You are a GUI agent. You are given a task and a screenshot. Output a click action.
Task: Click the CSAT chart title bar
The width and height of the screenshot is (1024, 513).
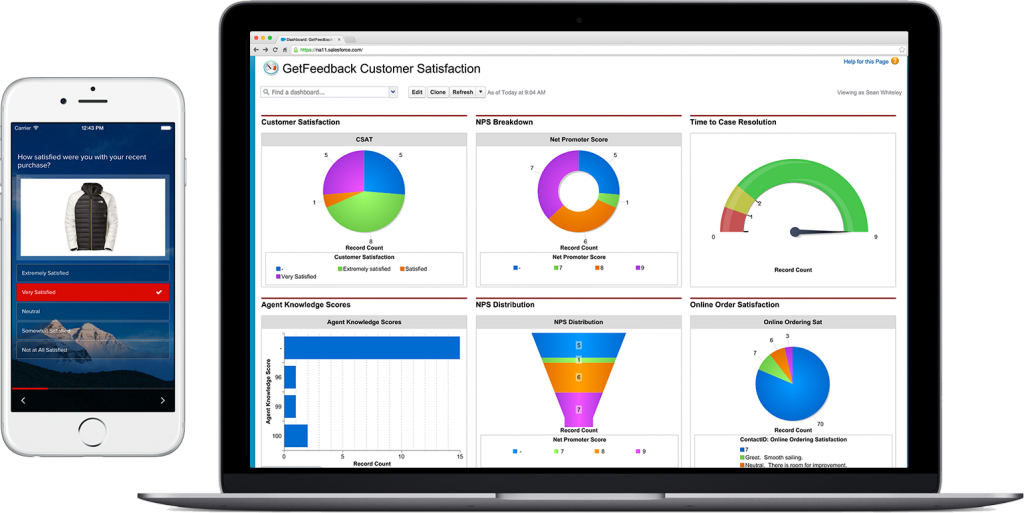coord(364,140)
